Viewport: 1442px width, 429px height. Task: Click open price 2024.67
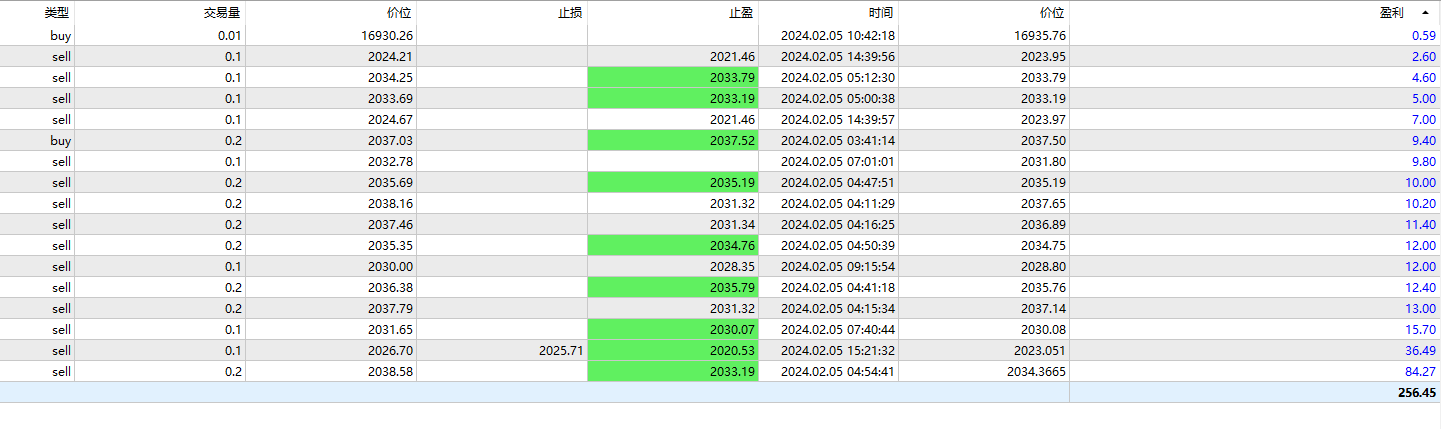(389, 119)
